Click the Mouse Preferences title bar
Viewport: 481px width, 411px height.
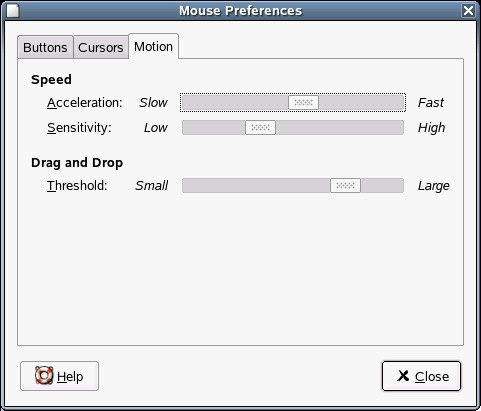point(240,11)
